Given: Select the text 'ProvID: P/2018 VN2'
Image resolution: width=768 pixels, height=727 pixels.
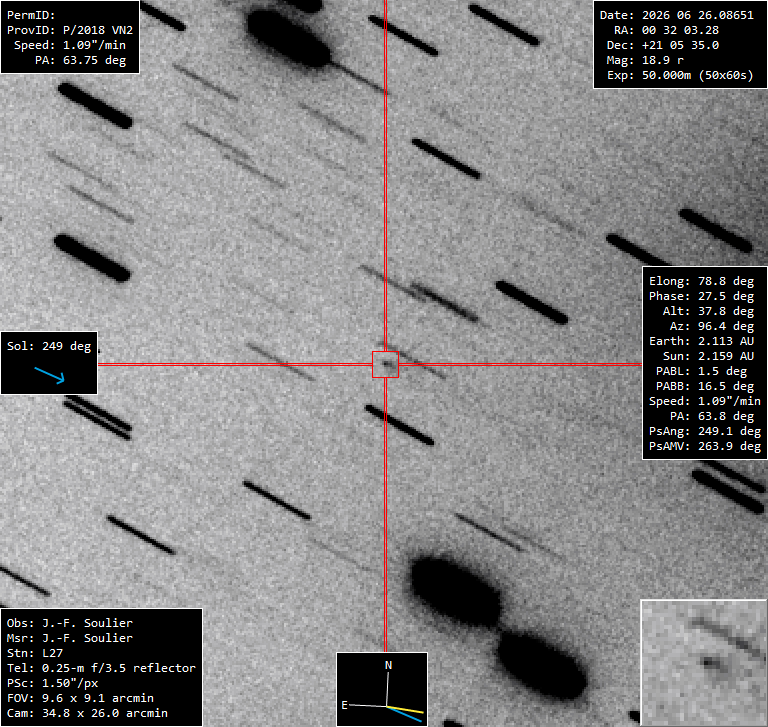Looking at the screenshot, I should 70,30.
